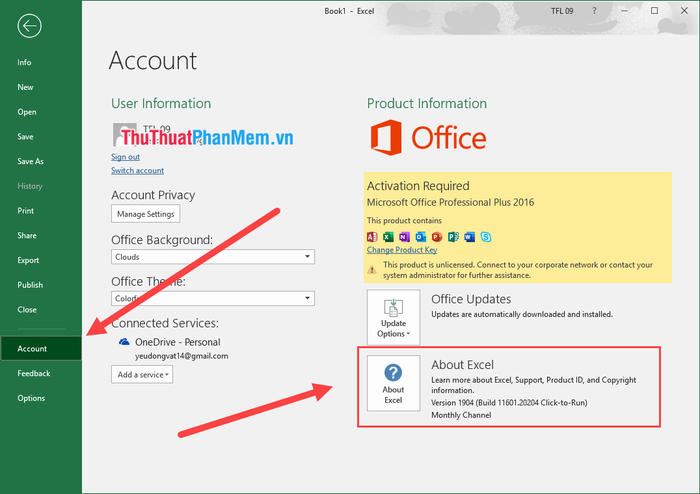
Task: Click the back arrow to leave Backstage
Action: click(x=29, y=26)
